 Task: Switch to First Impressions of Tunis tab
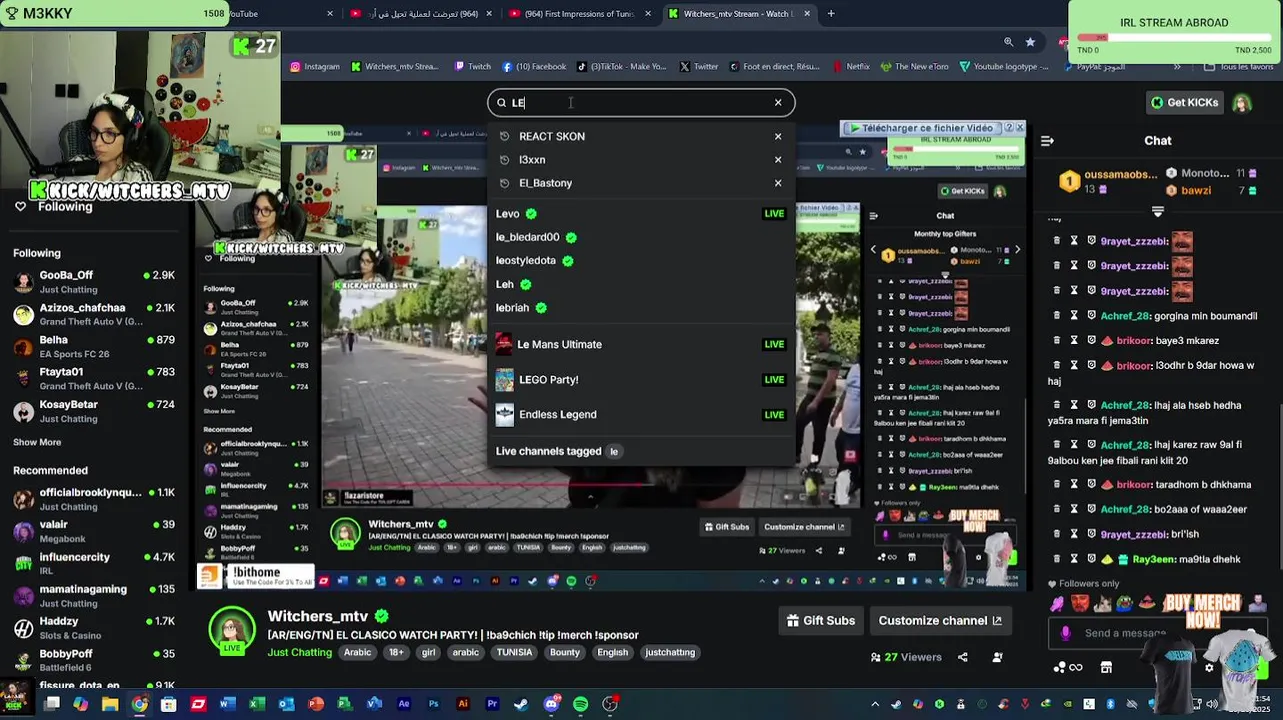click(578, 14)
